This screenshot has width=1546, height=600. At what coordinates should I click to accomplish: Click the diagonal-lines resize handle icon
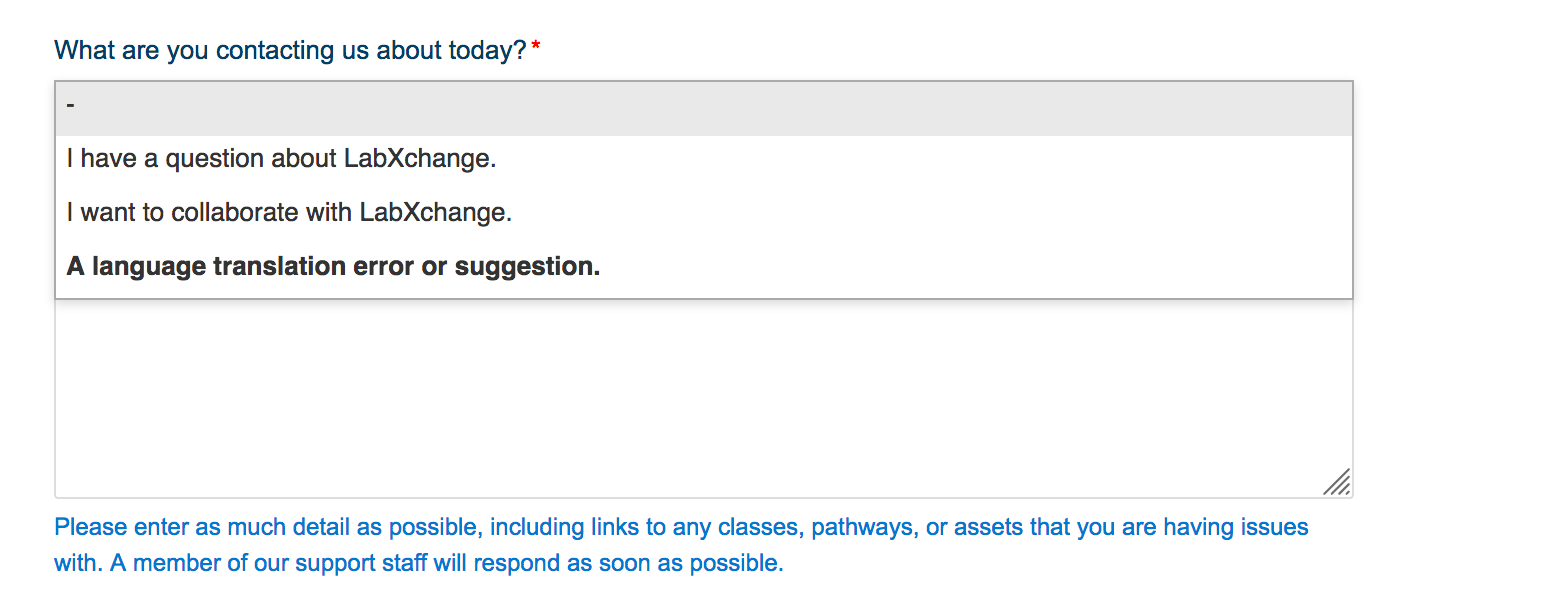point(1337,482)
